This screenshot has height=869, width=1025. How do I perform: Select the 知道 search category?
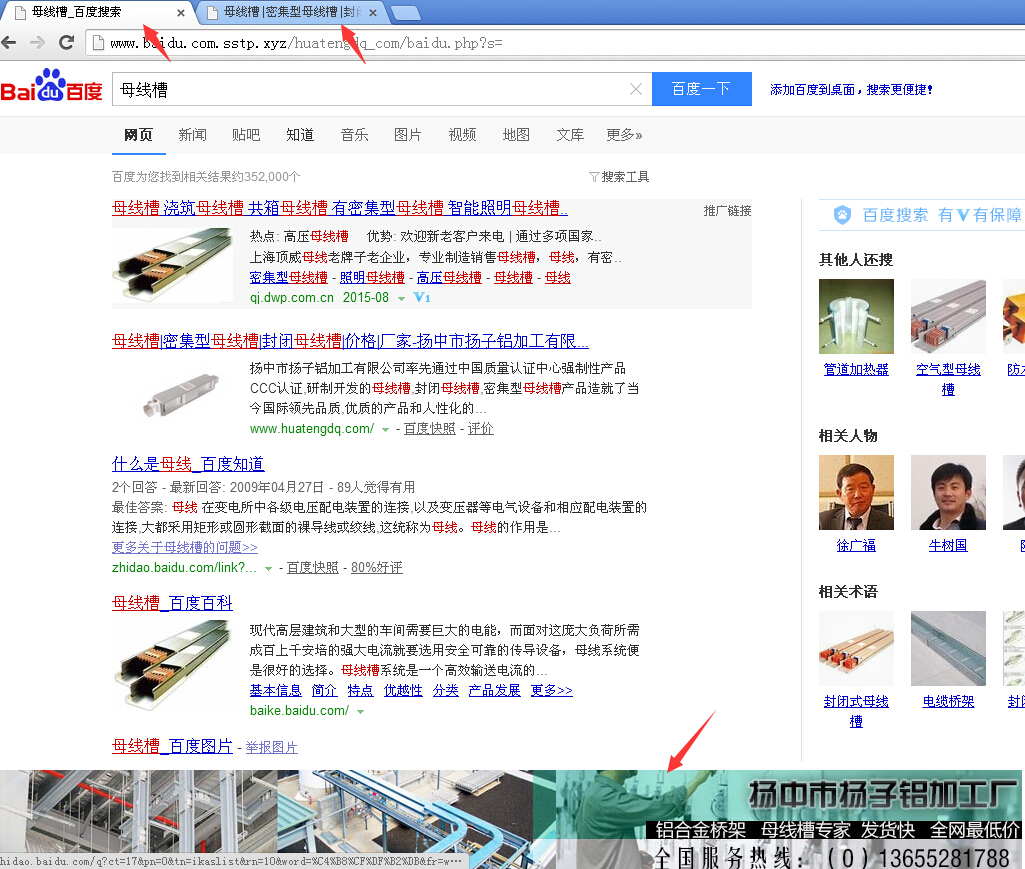click(300, 135)
